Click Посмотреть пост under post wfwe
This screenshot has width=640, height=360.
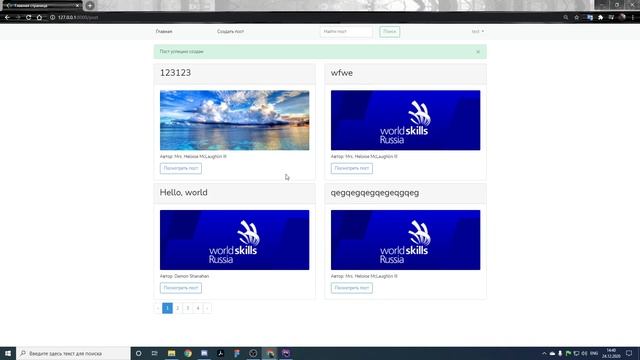coord(352,168)
